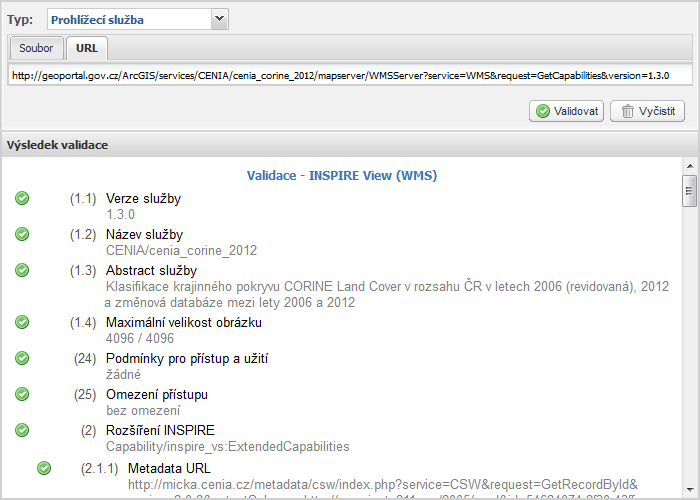Click the Výsledek validace panel header
Viewport: 700px width, 500px height.
[350, 145]
